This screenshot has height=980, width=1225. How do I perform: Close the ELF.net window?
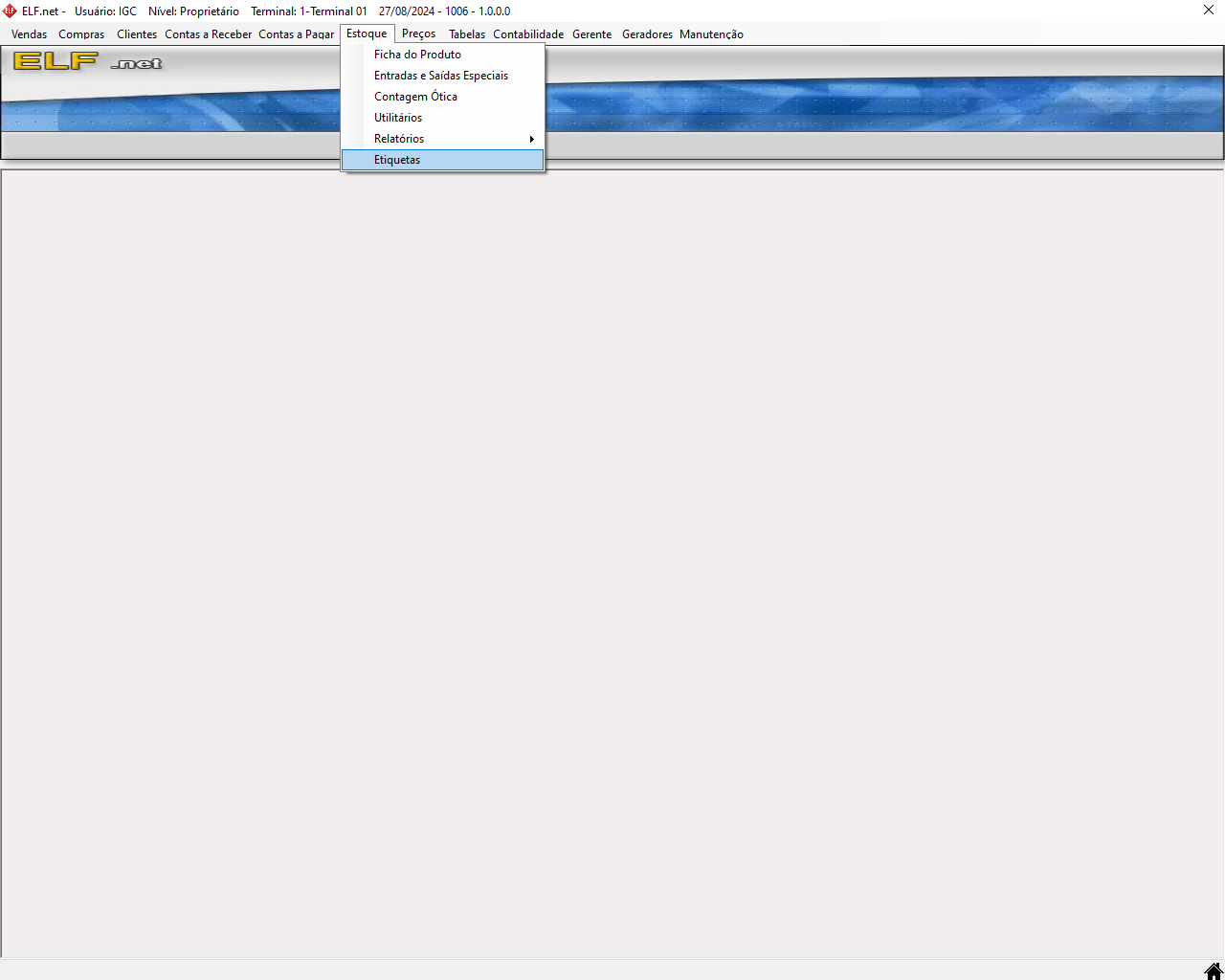(x=1209, y=11)
